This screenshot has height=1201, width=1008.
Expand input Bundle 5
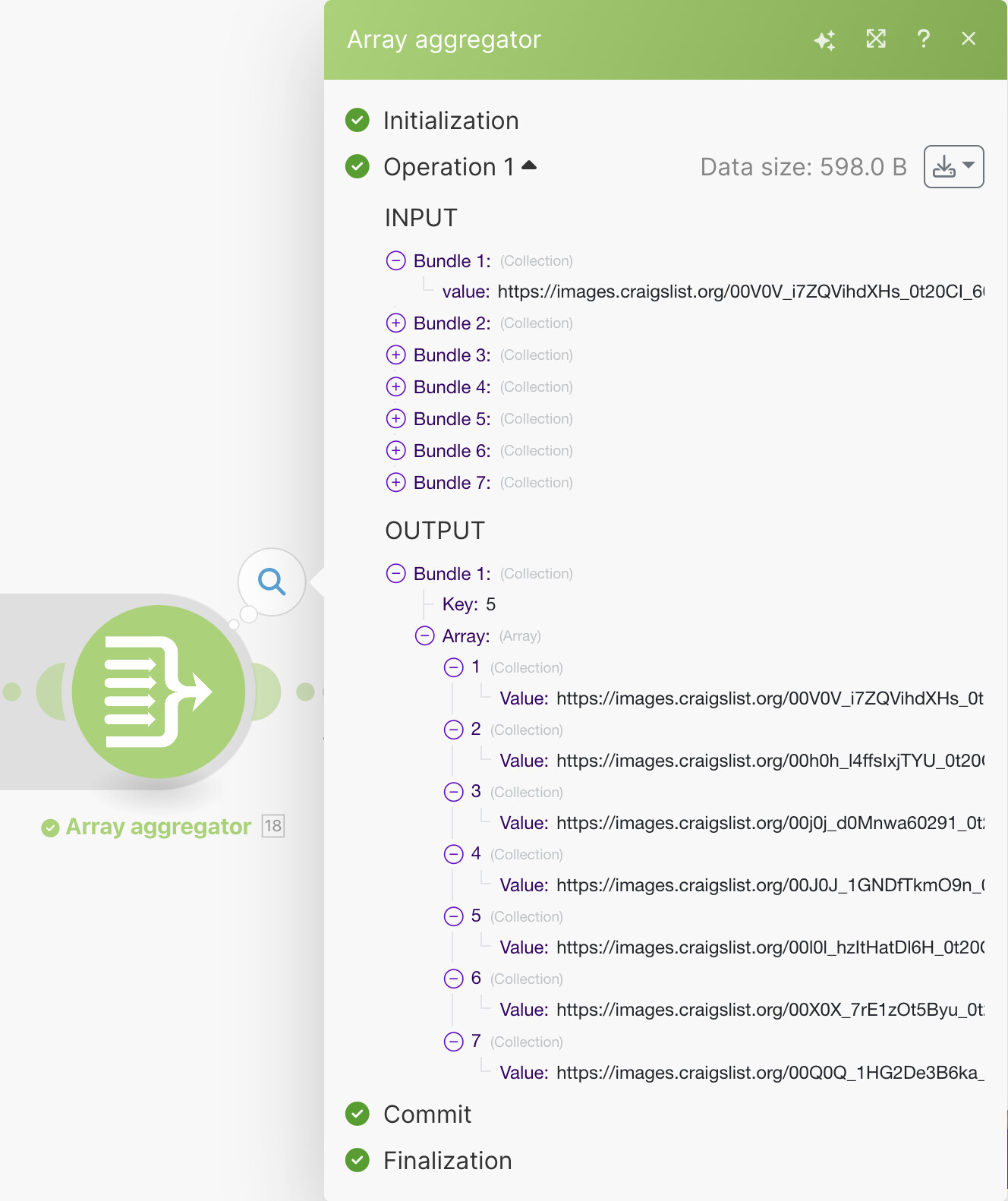pos(396,419)
